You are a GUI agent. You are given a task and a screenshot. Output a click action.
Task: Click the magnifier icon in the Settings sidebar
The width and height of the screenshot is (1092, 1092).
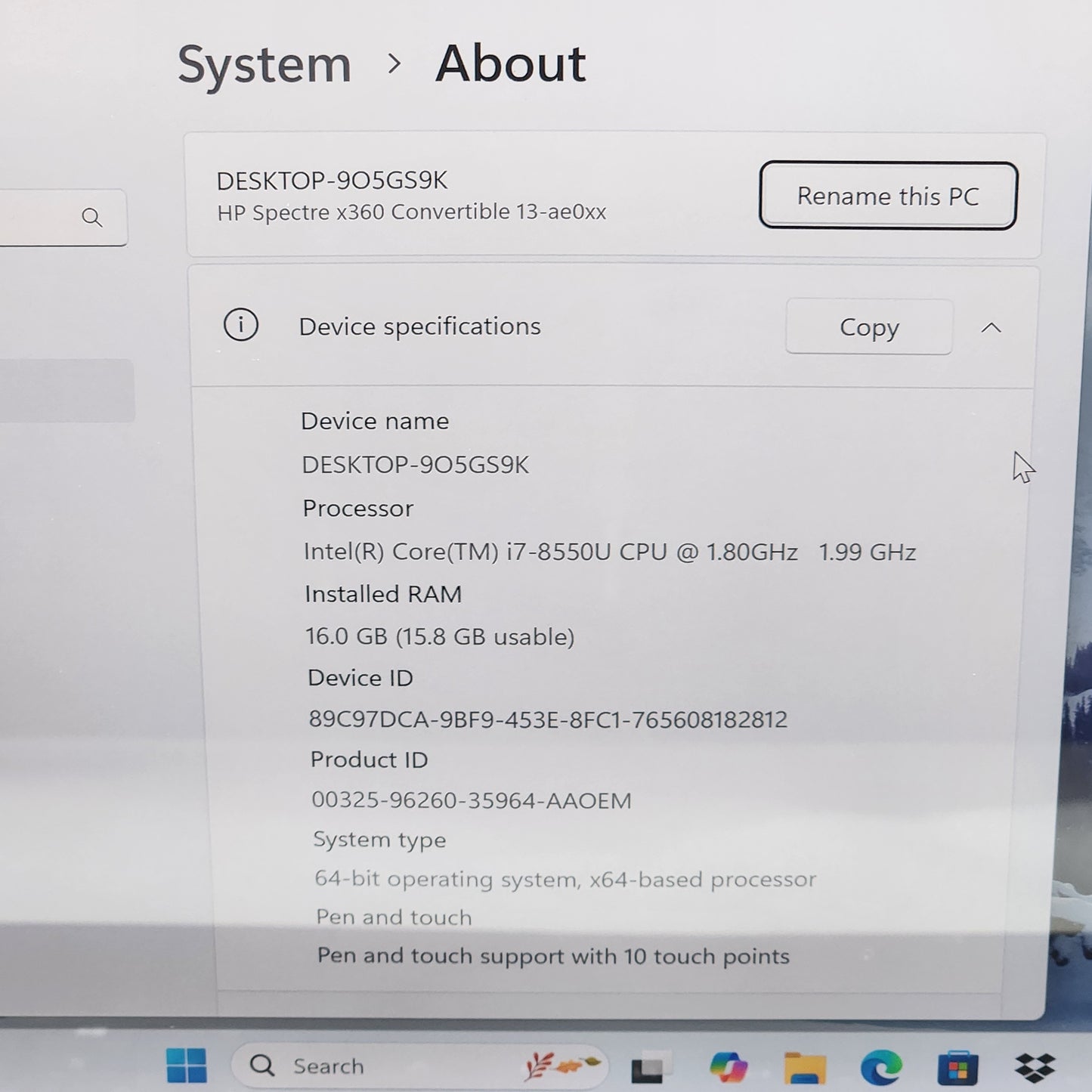(93, 218)
